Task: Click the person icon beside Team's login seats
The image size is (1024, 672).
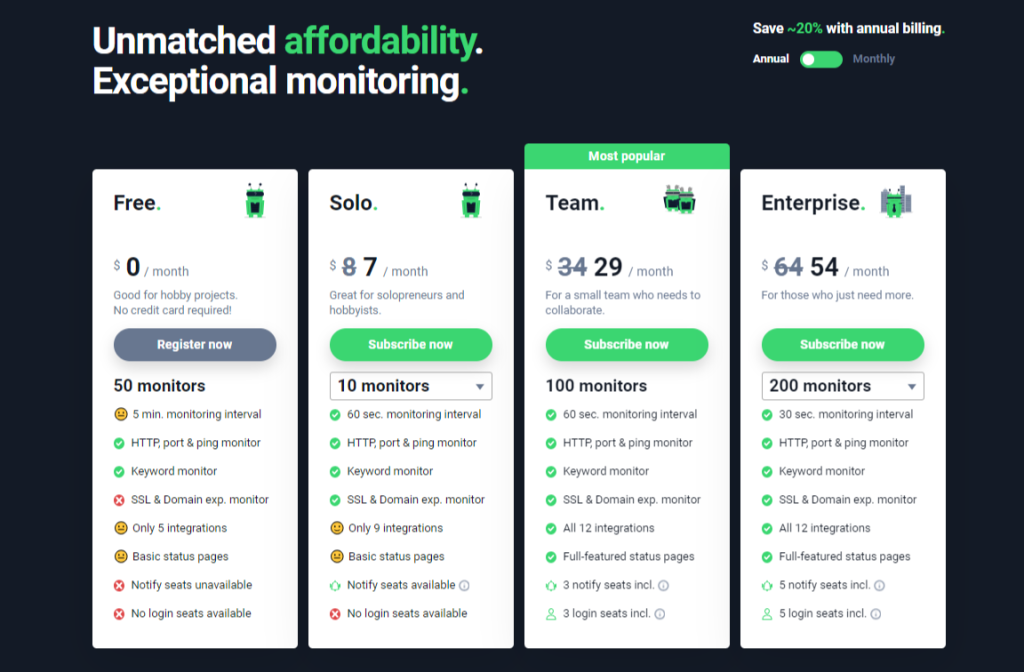Action: pos(552,613)
